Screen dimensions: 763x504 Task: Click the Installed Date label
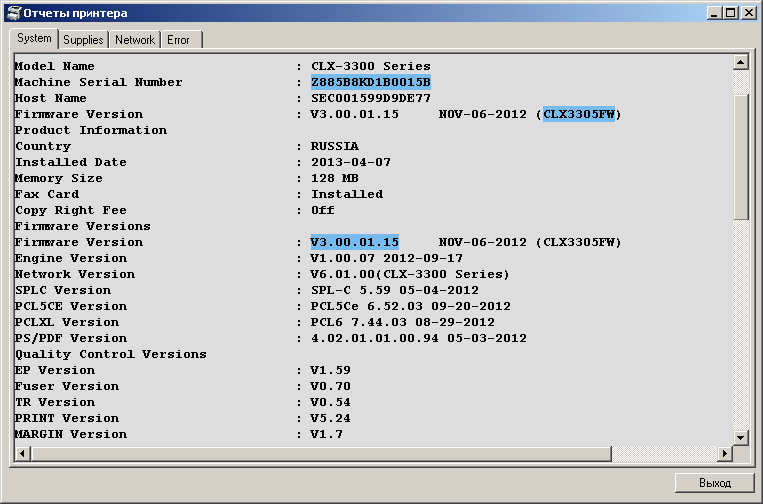pos(71,162)
